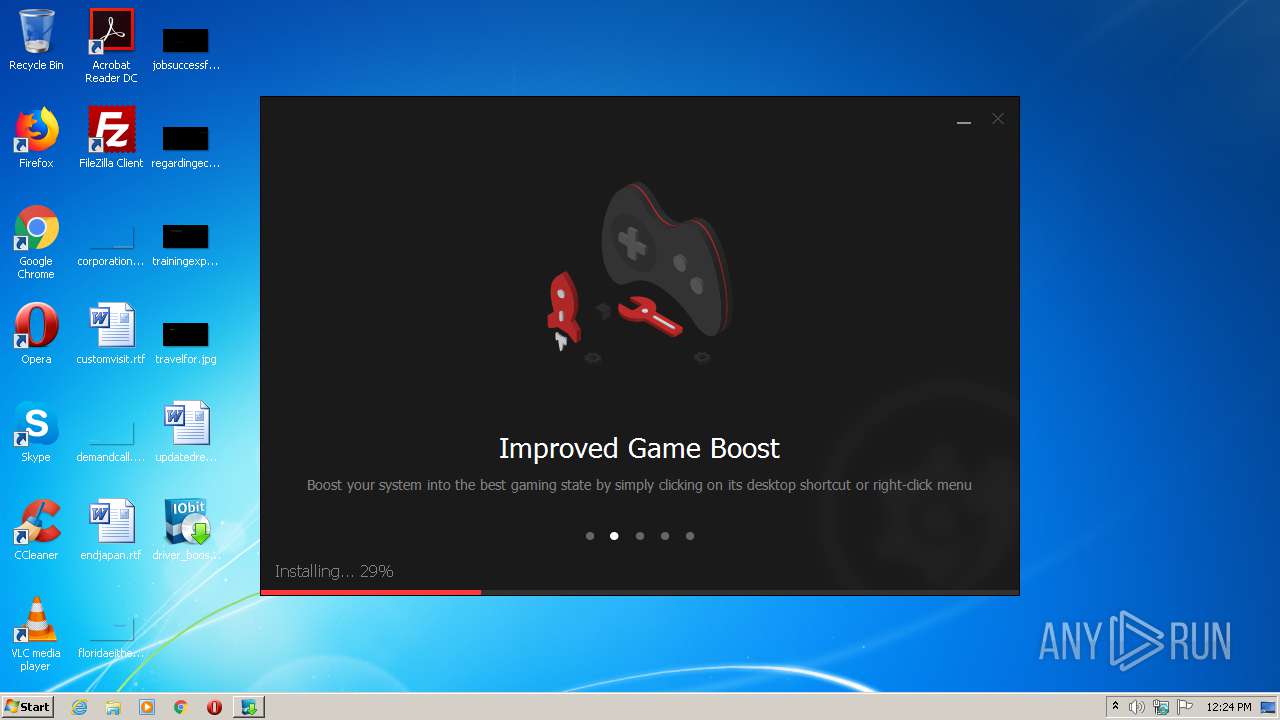Open Google Chrome desktop shortcut

36,242
